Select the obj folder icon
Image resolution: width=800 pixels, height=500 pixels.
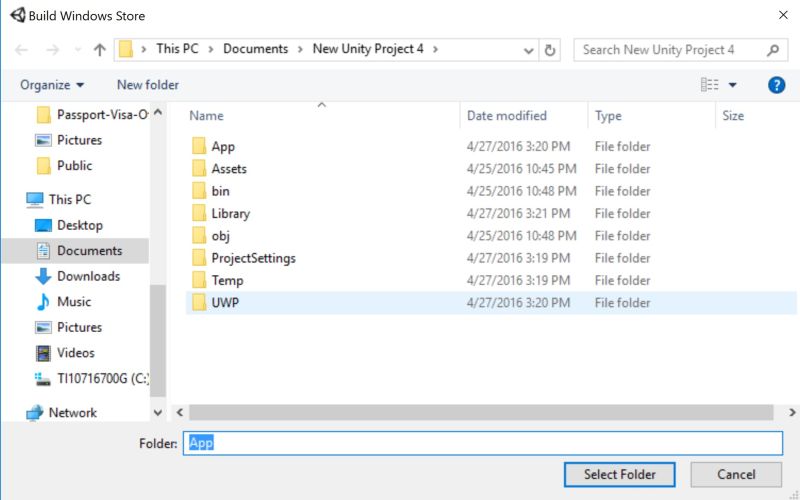point(199,235)
